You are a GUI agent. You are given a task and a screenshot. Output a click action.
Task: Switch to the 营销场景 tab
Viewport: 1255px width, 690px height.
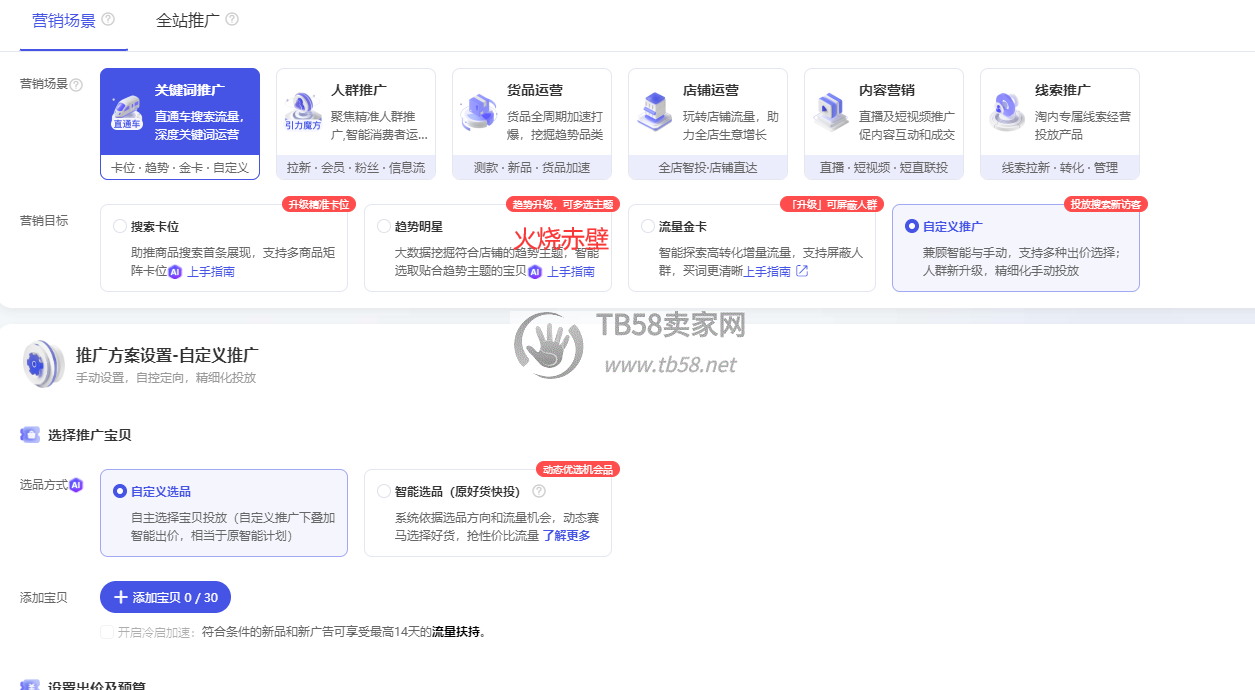64,20
